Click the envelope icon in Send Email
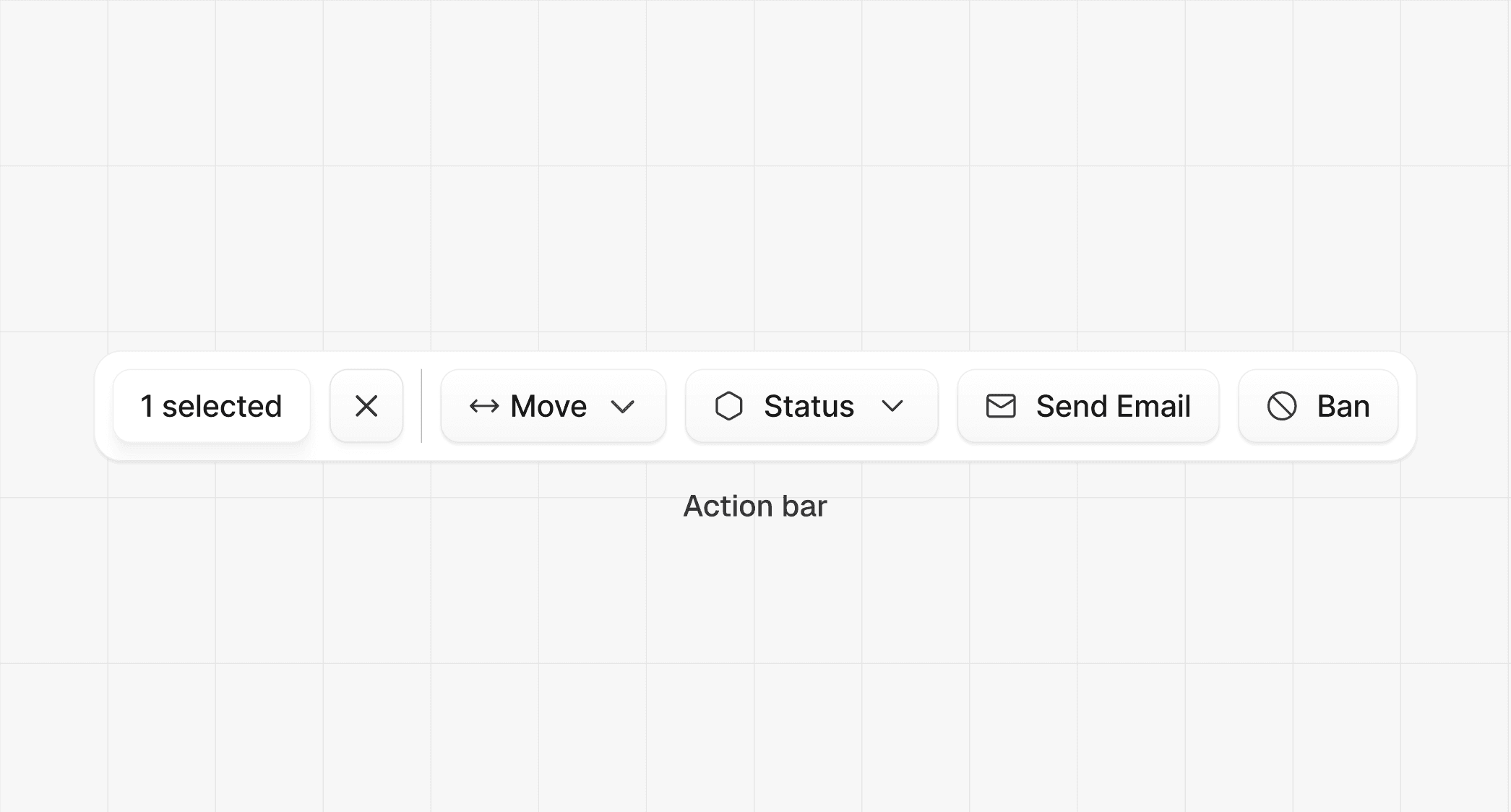1511x812 pixels. (x=1000, y=405)
